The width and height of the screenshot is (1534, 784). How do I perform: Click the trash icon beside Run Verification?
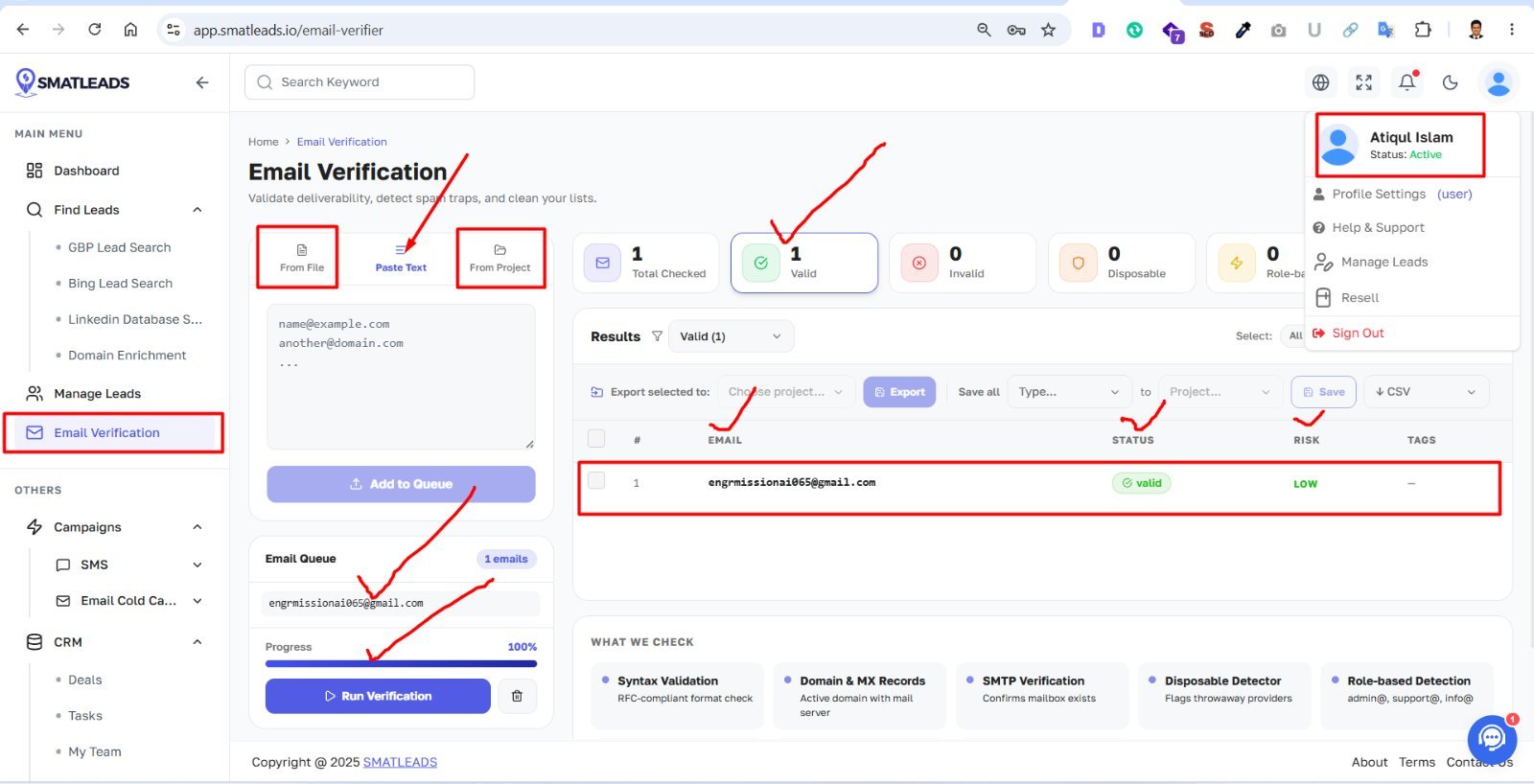point(517,696)
